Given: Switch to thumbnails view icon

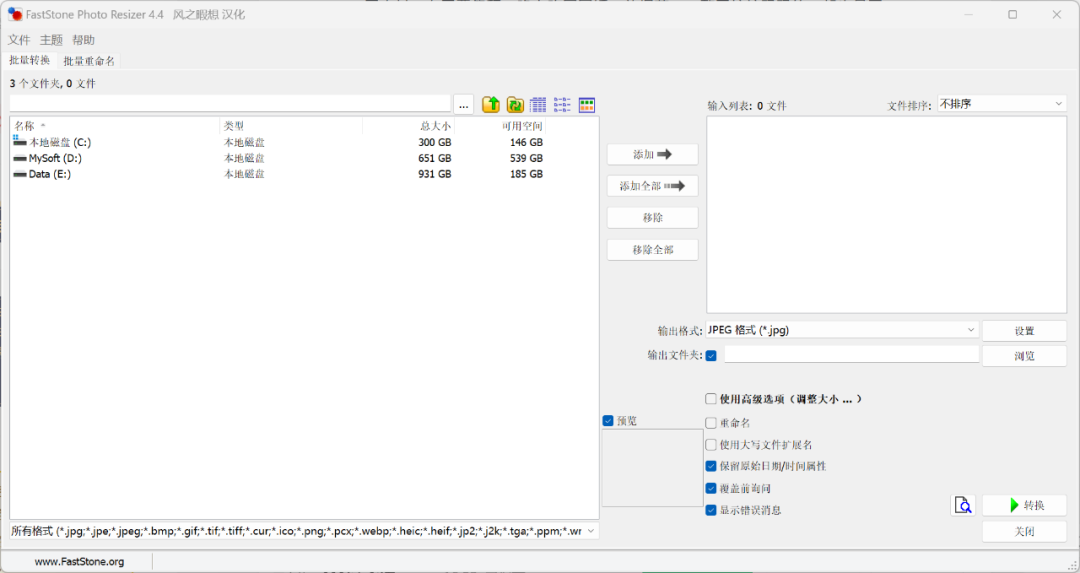Looking at the screenshot, I should tap(587, 105).
